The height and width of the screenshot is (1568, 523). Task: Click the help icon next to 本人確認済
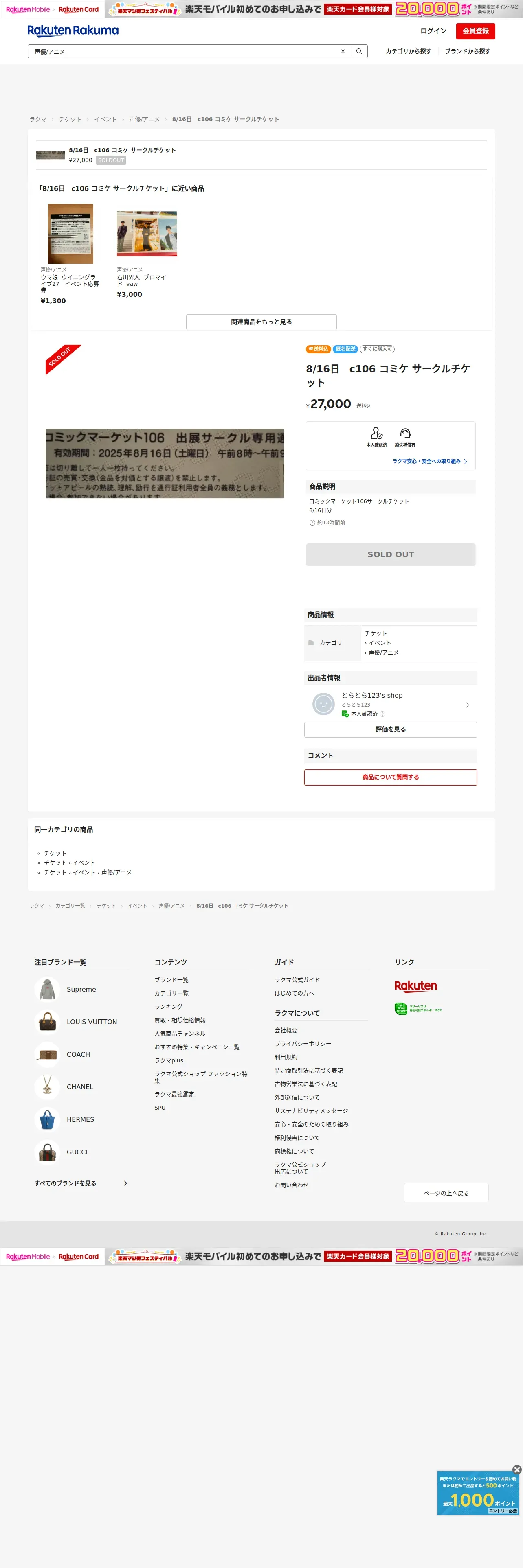click(382, 714)
